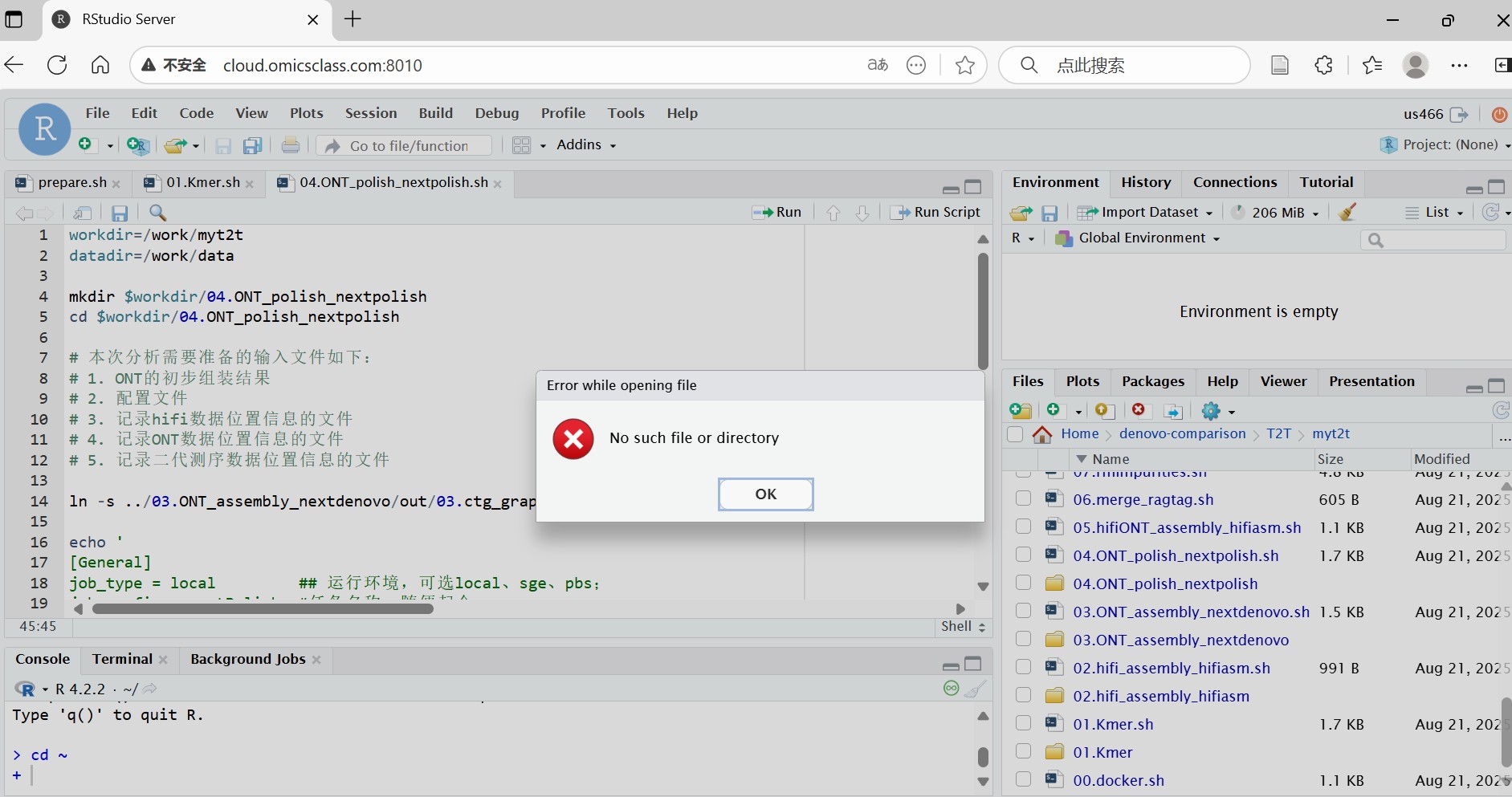The height and width of the screenshot is (797, 1512).
Task: Click the sign out icon beside us466
Action: pyautogui.click(x=1459, y=114)
